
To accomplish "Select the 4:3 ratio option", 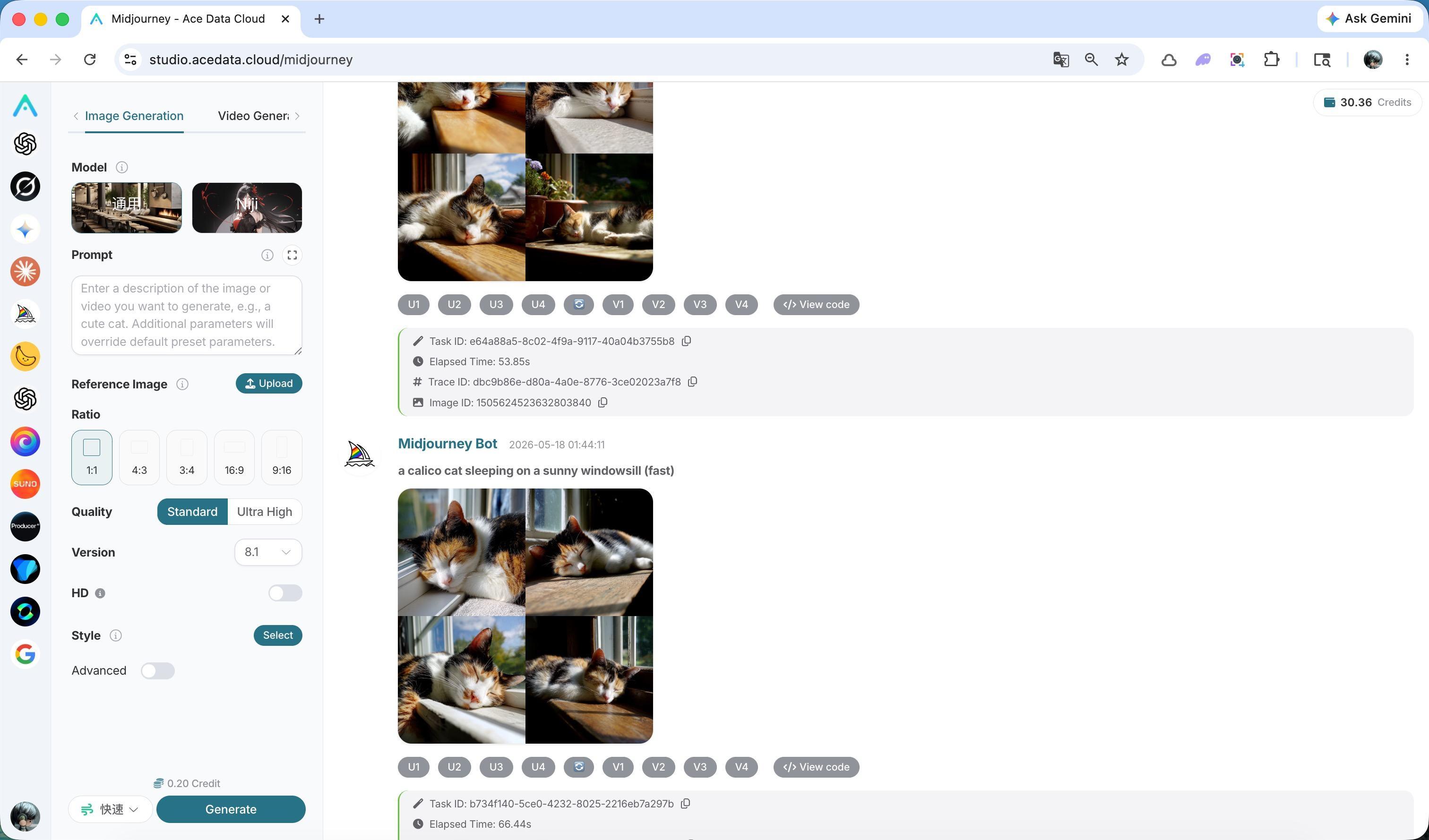I will tap(139, 457).
